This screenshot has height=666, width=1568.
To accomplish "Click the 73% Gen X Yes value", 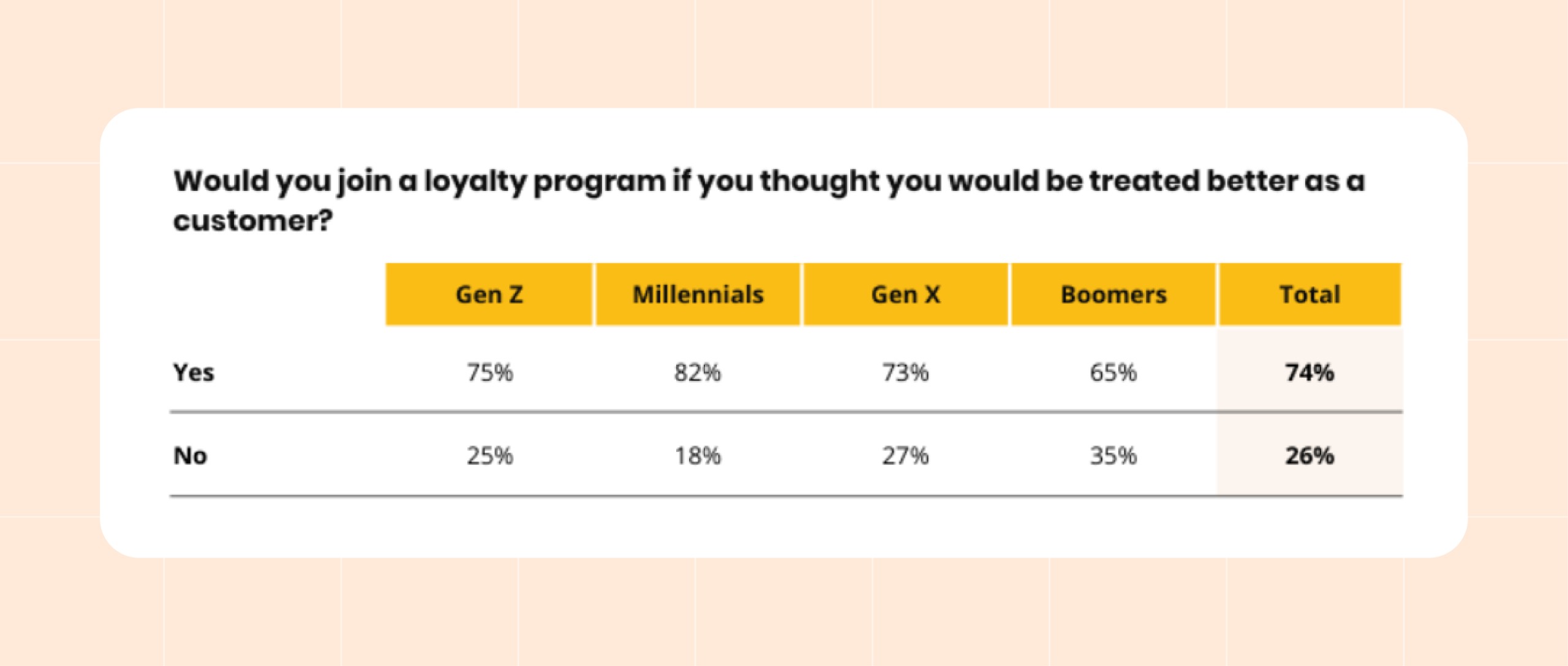I will coord(905,372).
